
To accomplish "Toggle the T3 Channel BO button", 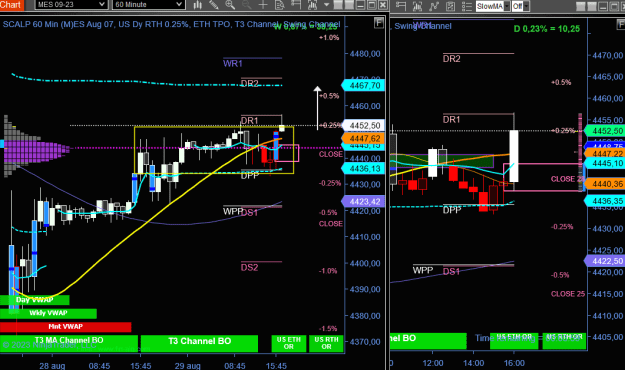I will pos(199,343).
